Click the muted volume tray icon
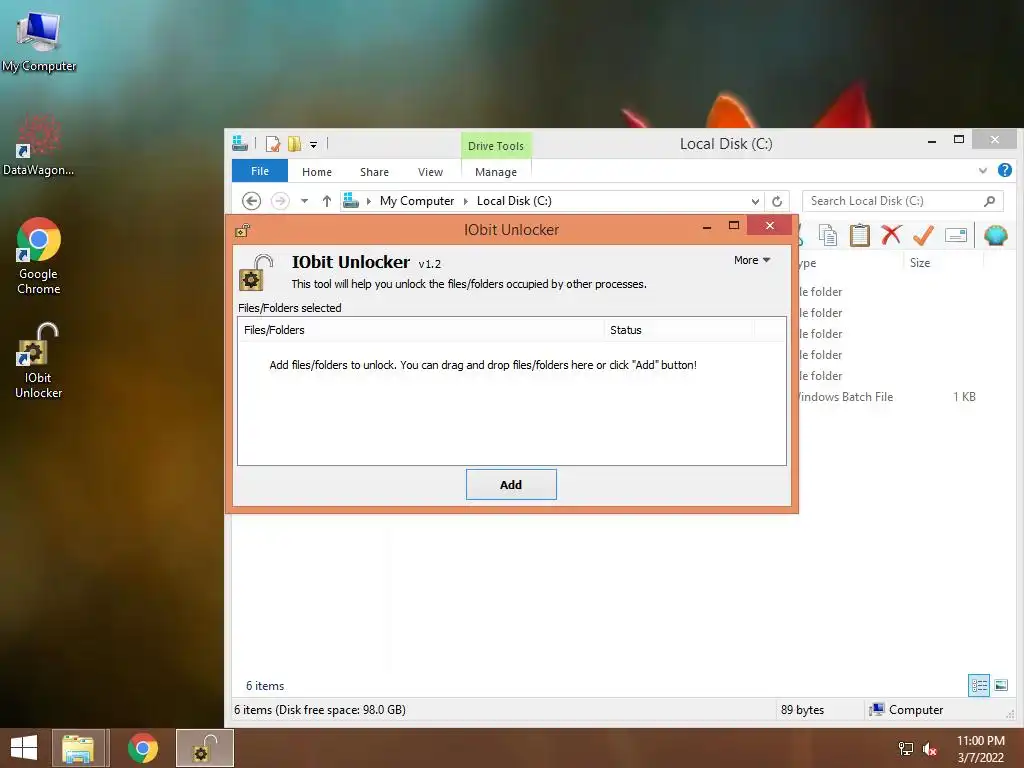Viewport: 1024px width, 768px height. [x=929, y=748]
